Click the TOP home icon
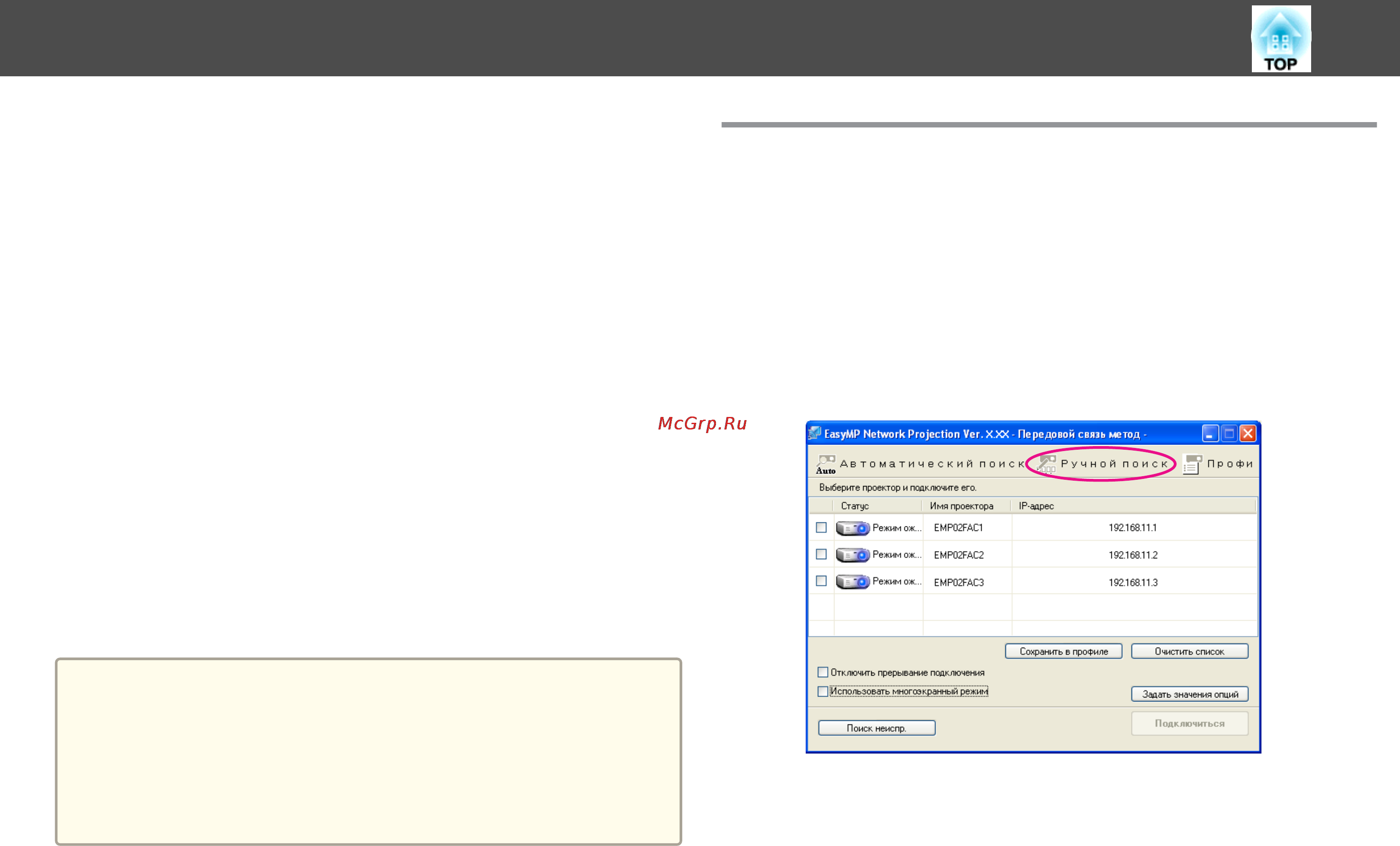Viewport: 1400px width, 846px height. pos(1281,39)
